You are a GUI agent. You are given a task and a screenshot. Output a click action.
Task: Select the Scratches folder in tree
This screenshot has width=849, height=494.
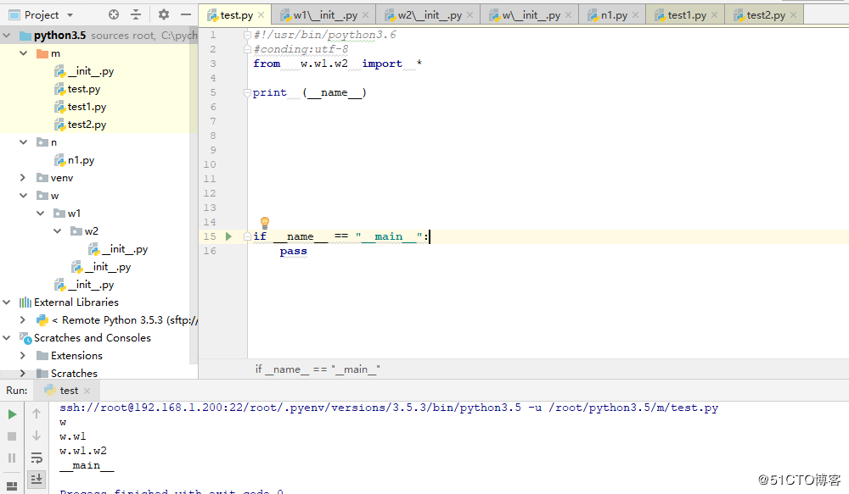tap(67, 373)
